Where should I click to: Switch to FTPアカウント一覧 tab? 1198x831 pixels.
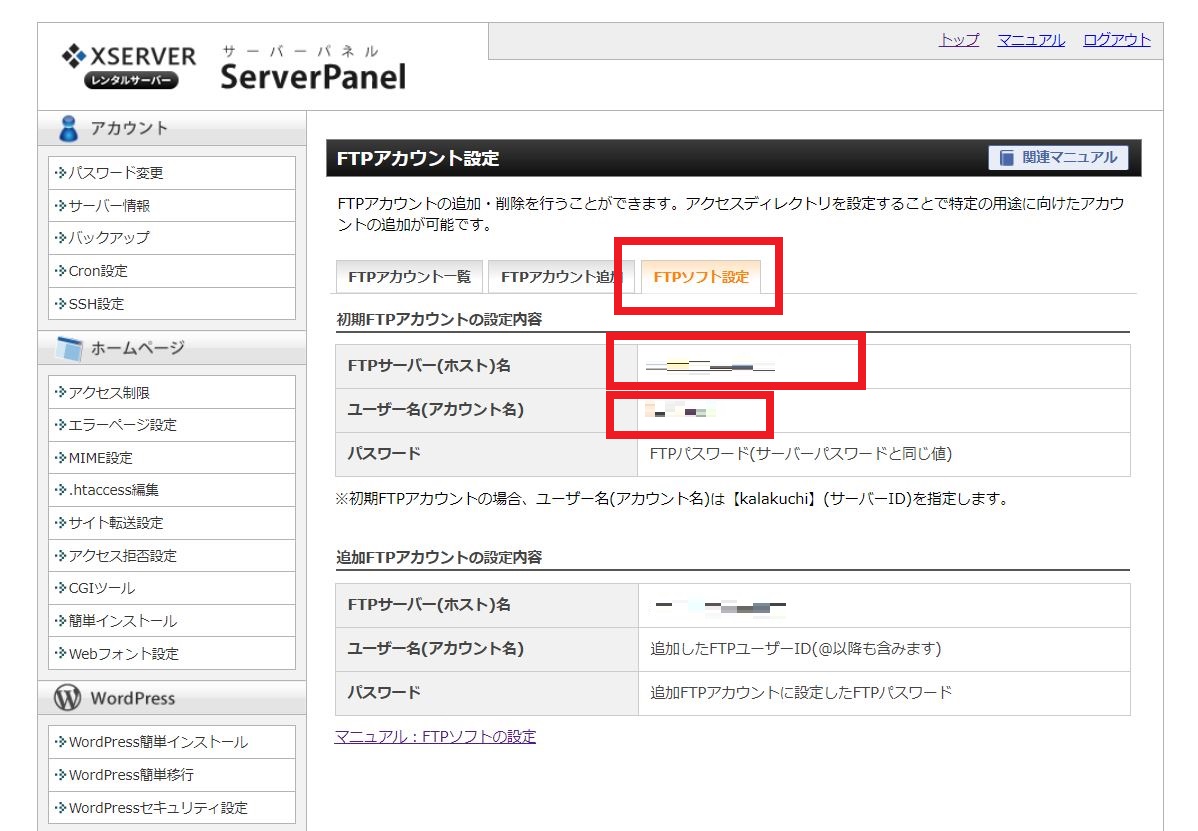click(x=409, y=277)
